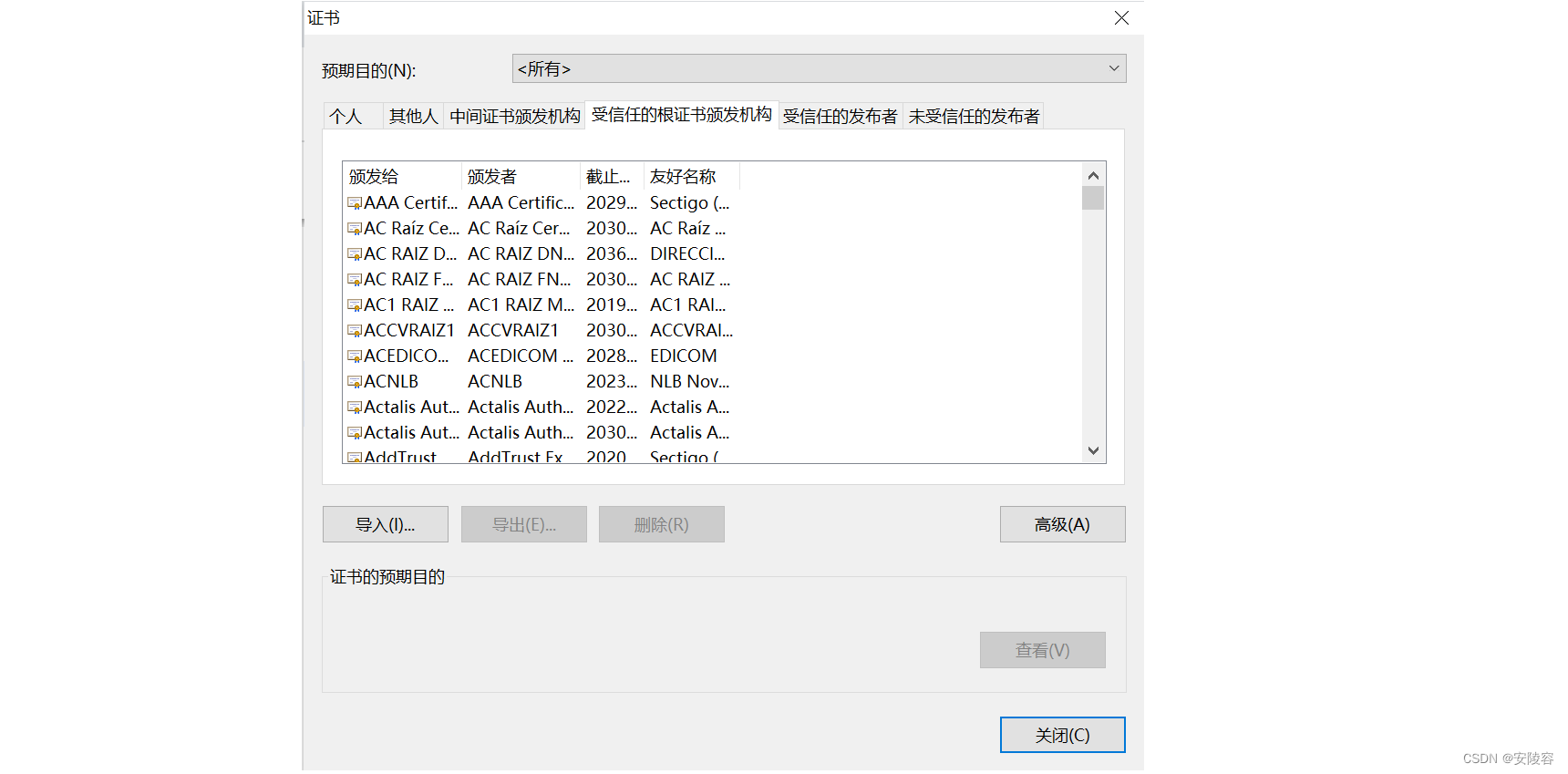This screenshot has height=774, width=1568.
Task: Click the AC RAIZ FN... issuer cell
Action: click(x=519, y=279)
